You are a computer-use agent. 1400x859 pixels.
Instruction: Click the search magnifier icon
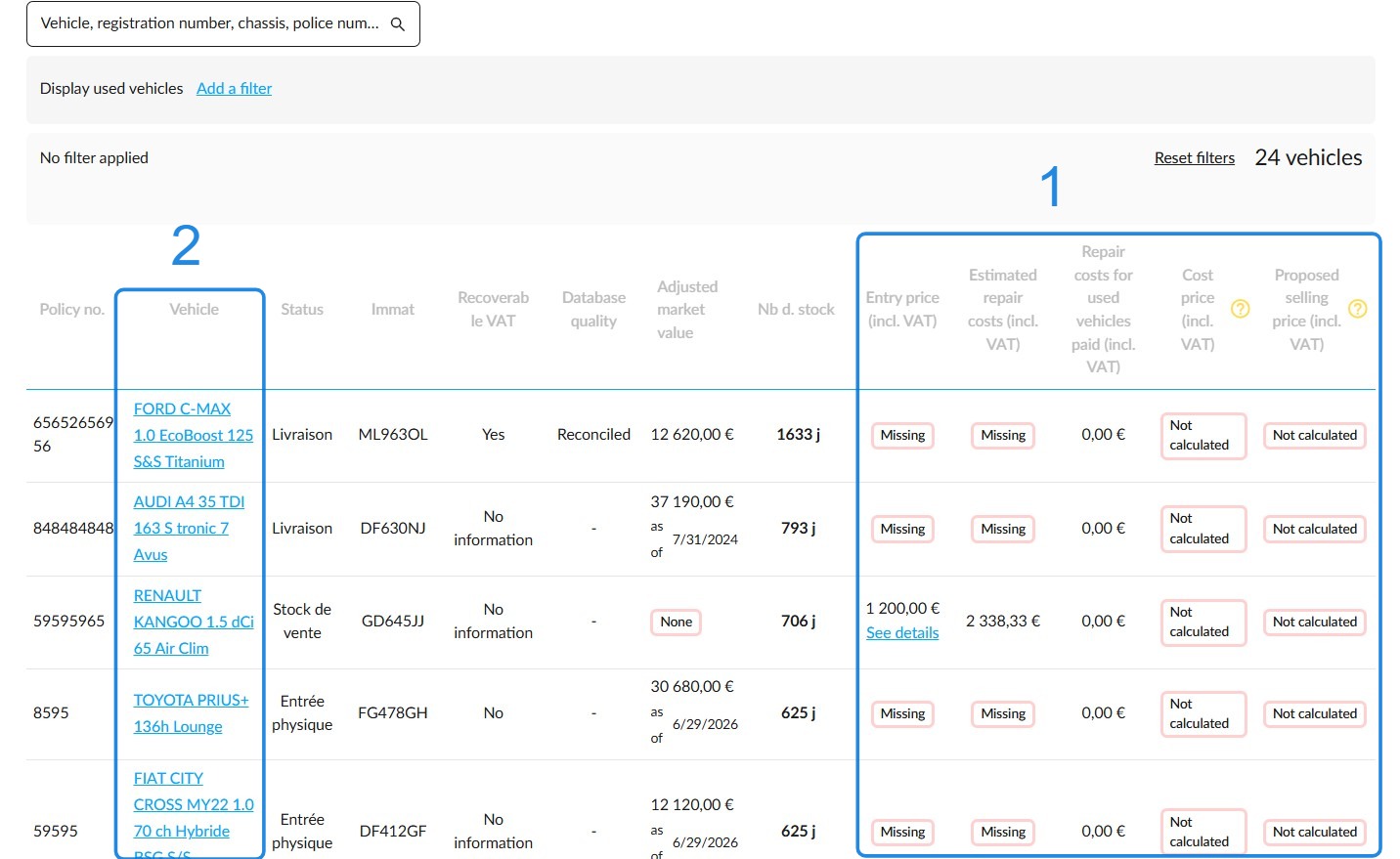pos(398,24)
